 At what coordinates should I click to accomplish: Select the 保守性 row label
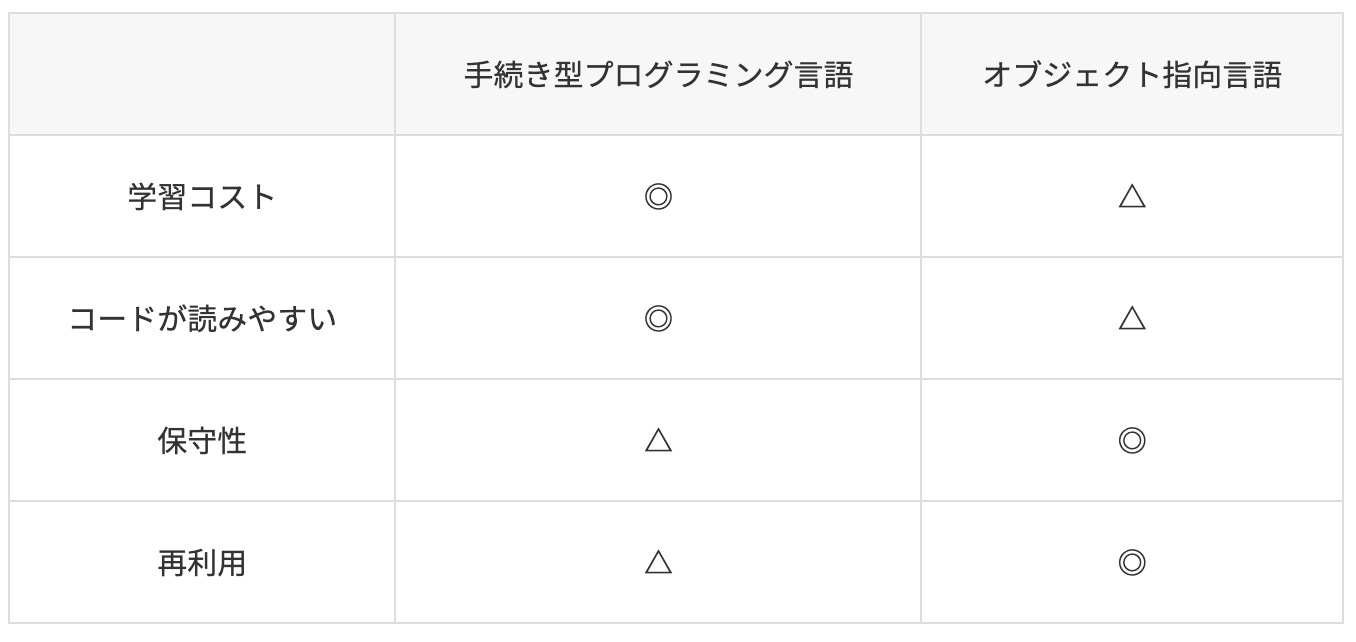202,441
